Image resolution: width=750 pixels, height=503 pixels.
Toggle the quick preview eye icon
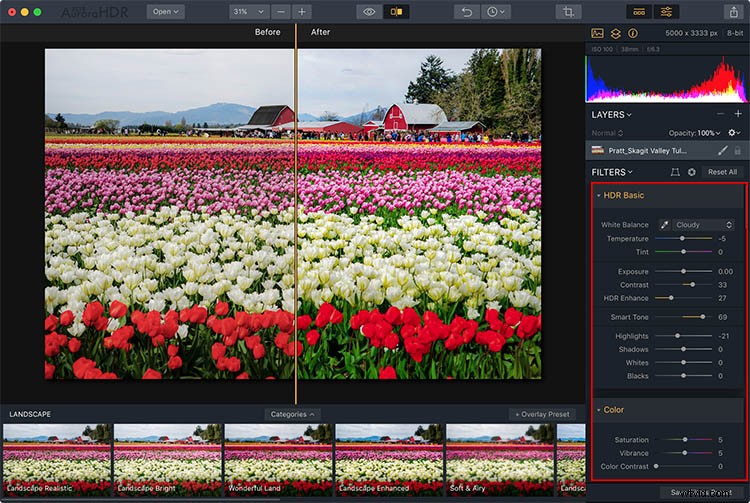(x=369, y=11)
